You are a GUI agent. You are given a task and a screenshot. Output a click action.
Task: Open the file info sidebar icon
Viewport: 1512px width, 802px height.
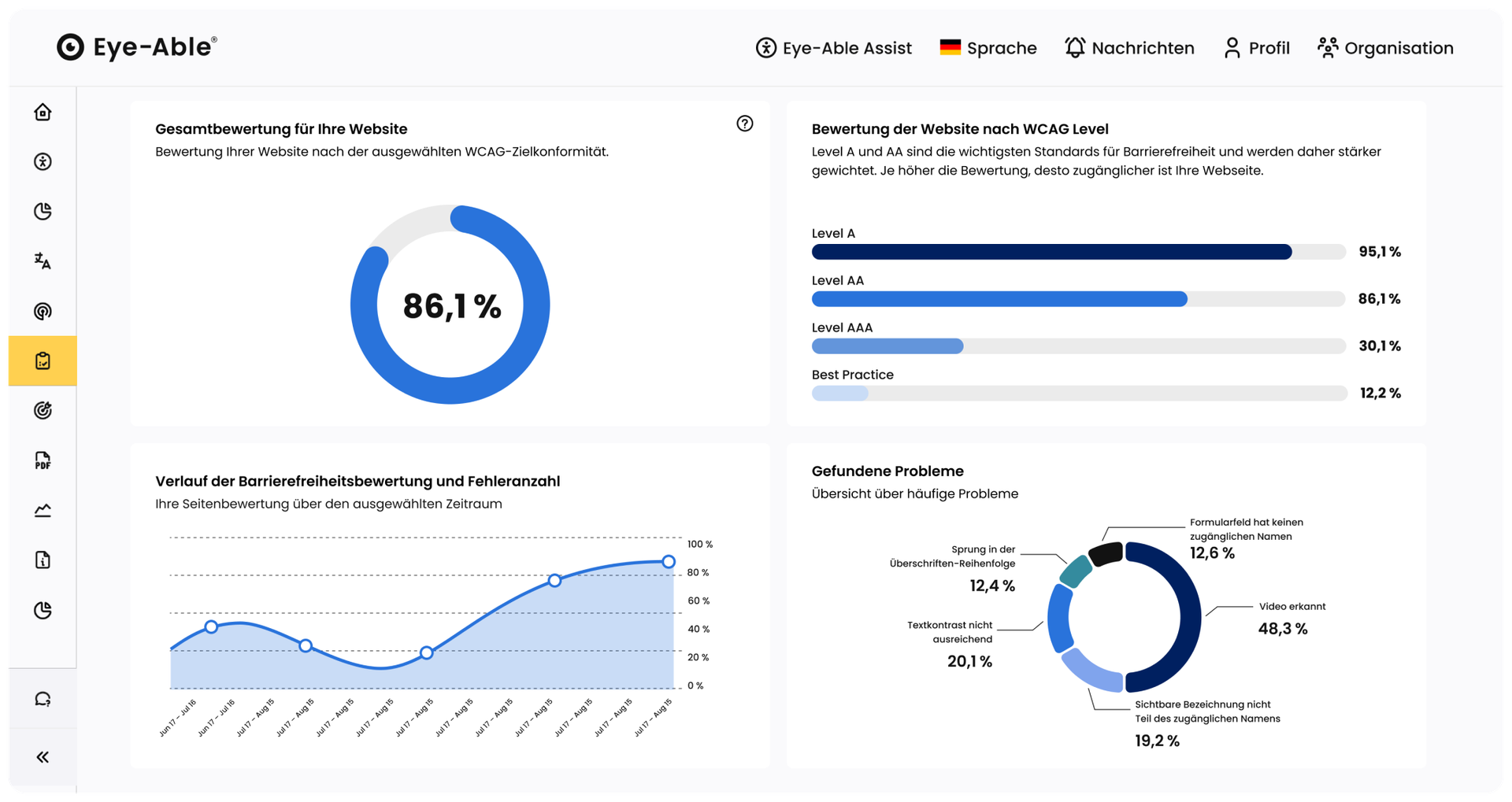[x=43, y=560]
